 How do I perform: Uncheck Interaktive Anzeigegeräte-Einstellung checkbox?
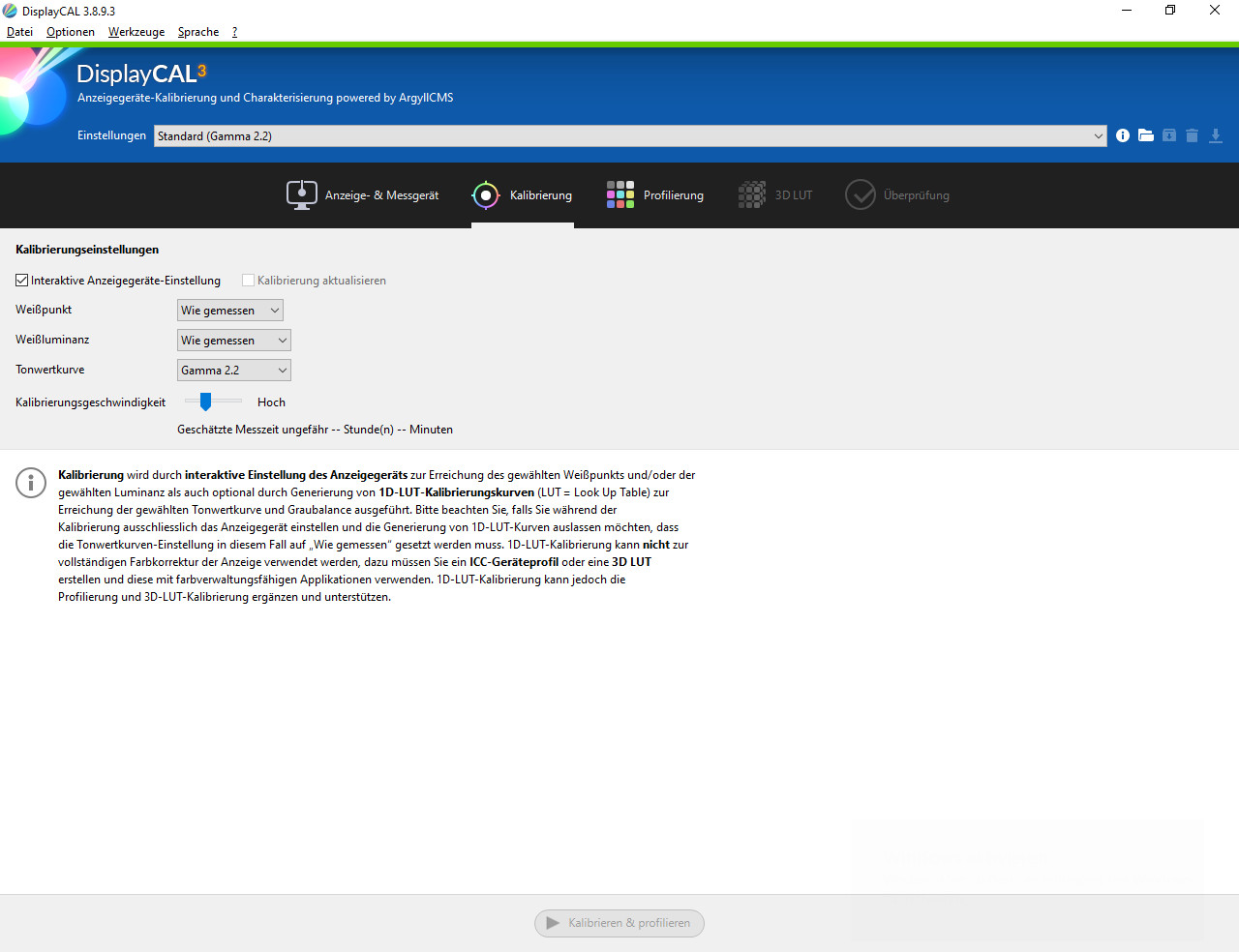click(x=22, y=281)
